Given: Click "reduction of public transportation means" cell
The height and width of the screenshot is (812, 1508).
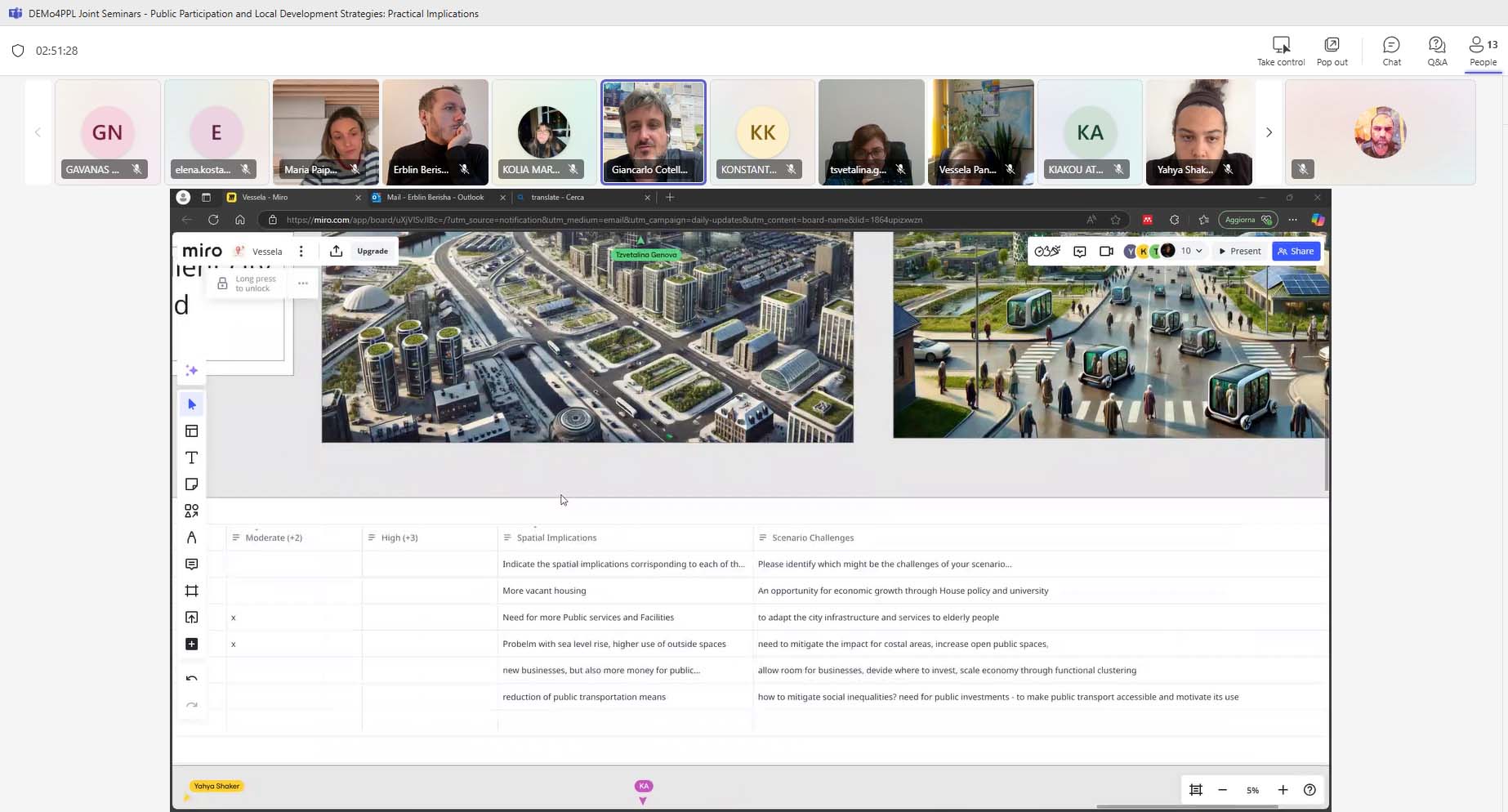Looking at the screenshot, I should point(625,697).
